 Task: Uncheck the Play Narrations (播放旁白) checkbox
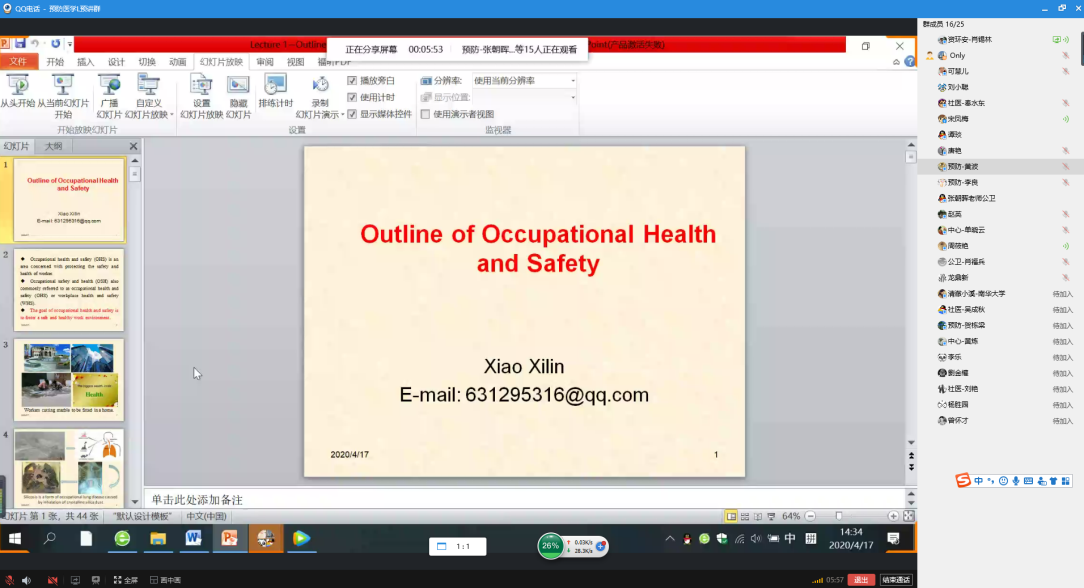pyautogui.click(x=352, y=80)
